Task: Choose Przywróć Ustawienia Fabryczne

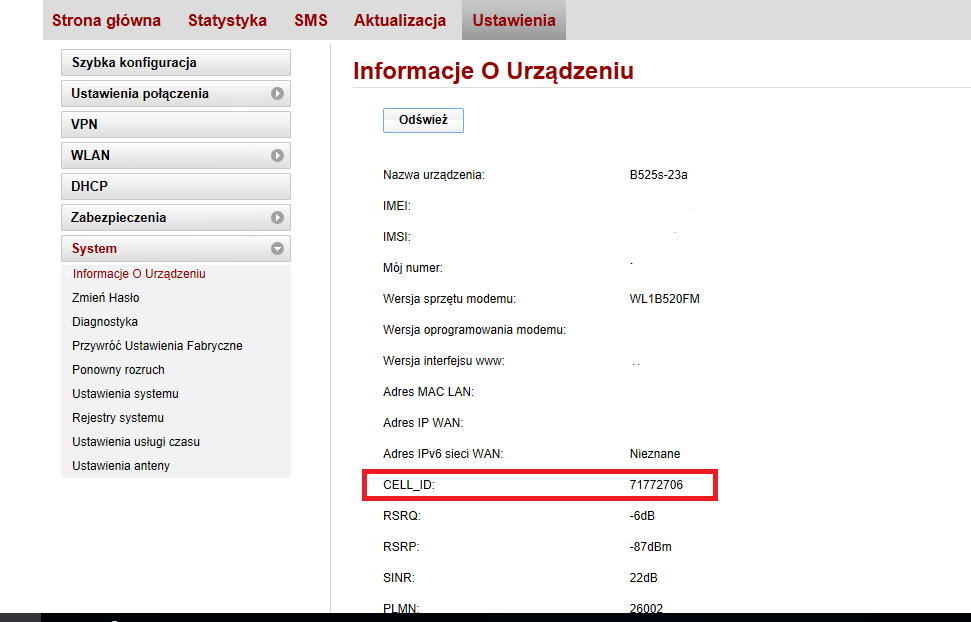Action: tap(157, 346)
